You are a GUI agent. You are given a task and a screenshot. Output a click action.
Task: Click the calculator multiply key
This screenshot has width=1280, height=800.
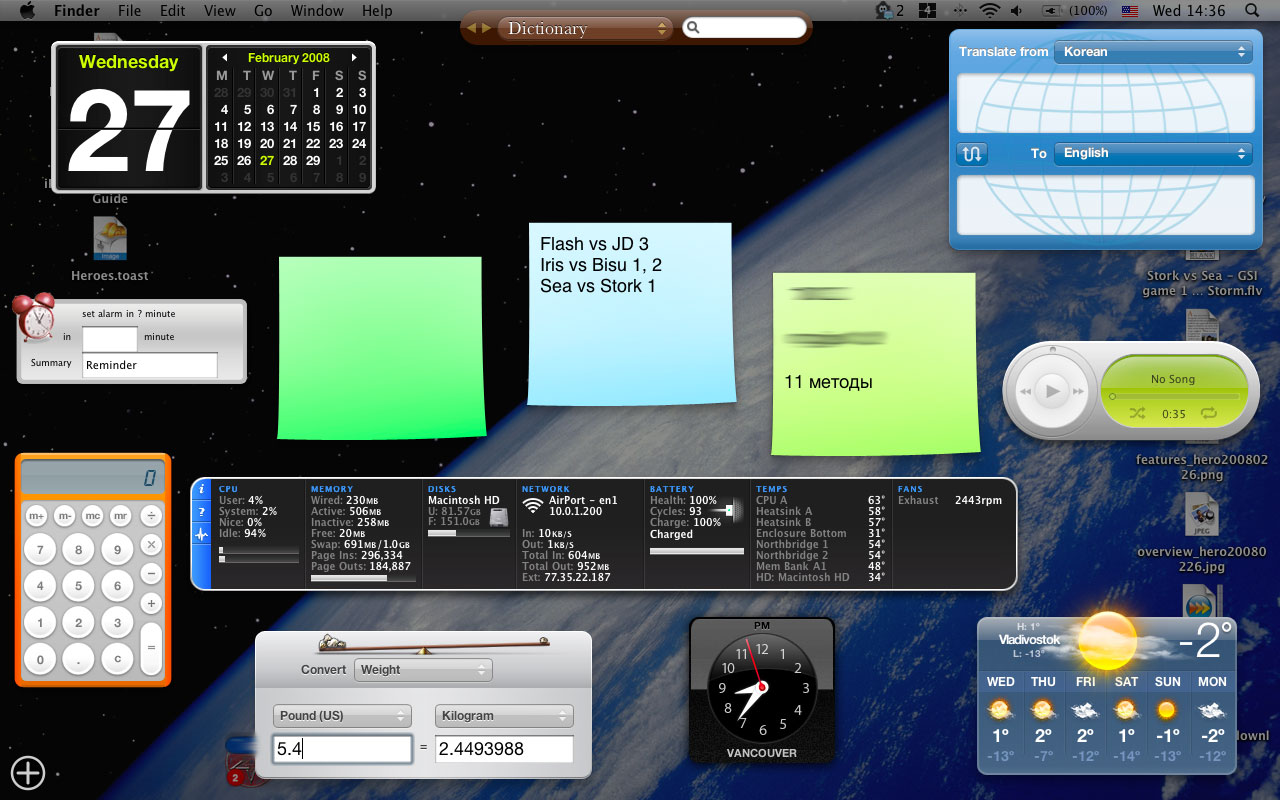[x=151, y=545]
